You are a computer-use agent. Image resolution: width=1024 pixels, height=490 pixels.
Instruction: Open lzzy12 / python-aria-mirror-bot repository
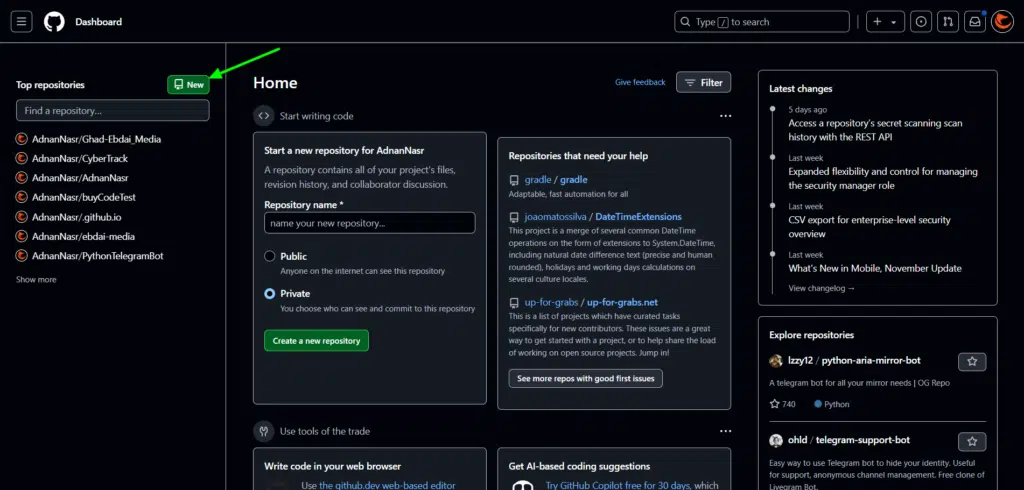854,361
